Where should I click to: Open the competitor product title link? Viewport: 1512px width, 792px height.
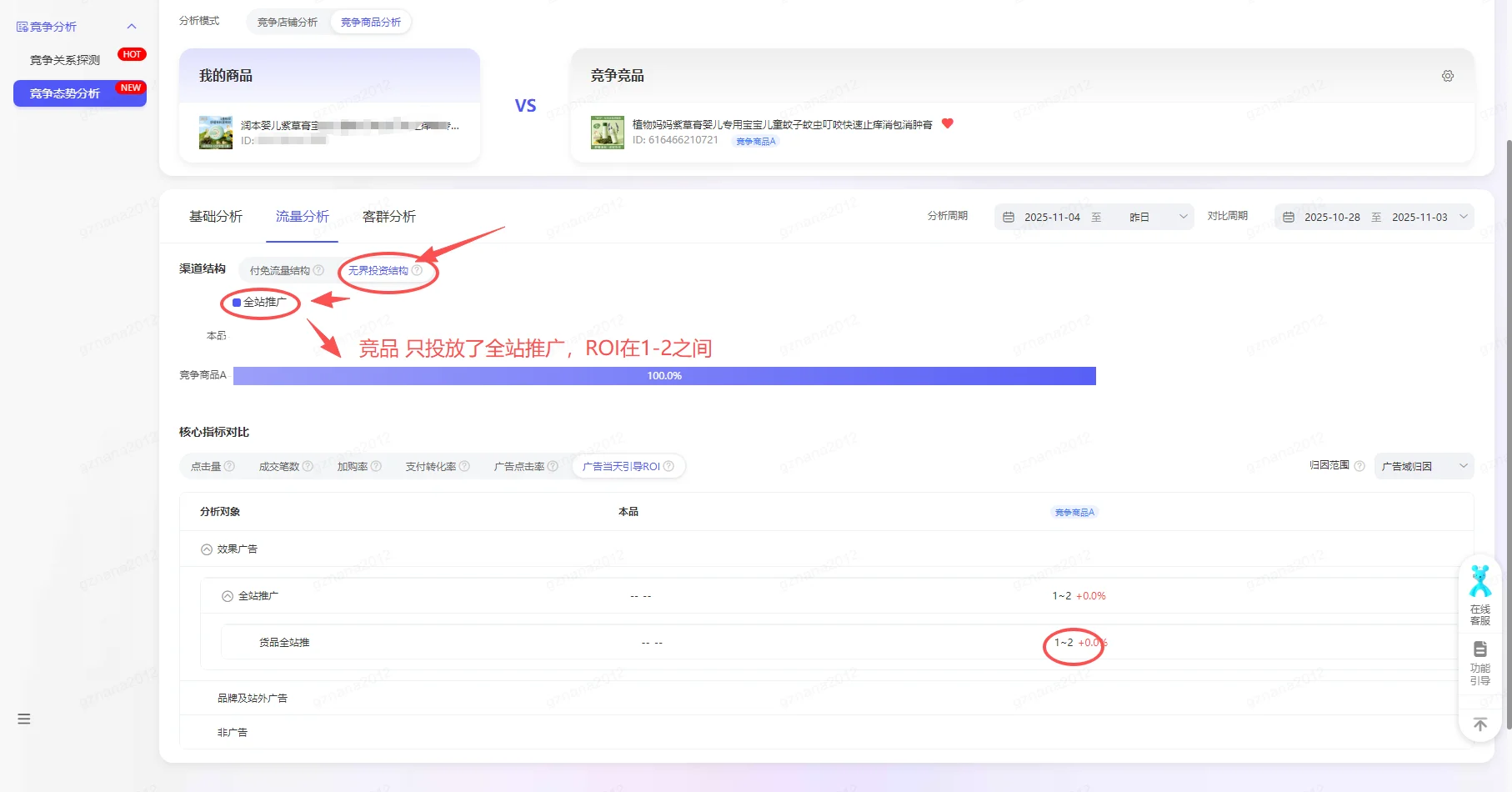(x=782, y=124)
